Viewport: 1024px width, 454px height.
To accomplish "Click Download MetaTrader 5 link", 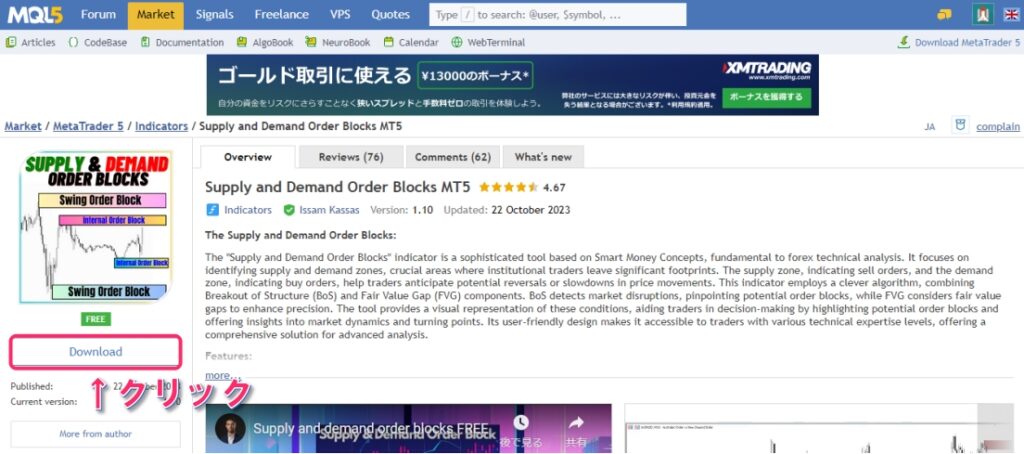I will pyautogui.click(x=959, y=42).
